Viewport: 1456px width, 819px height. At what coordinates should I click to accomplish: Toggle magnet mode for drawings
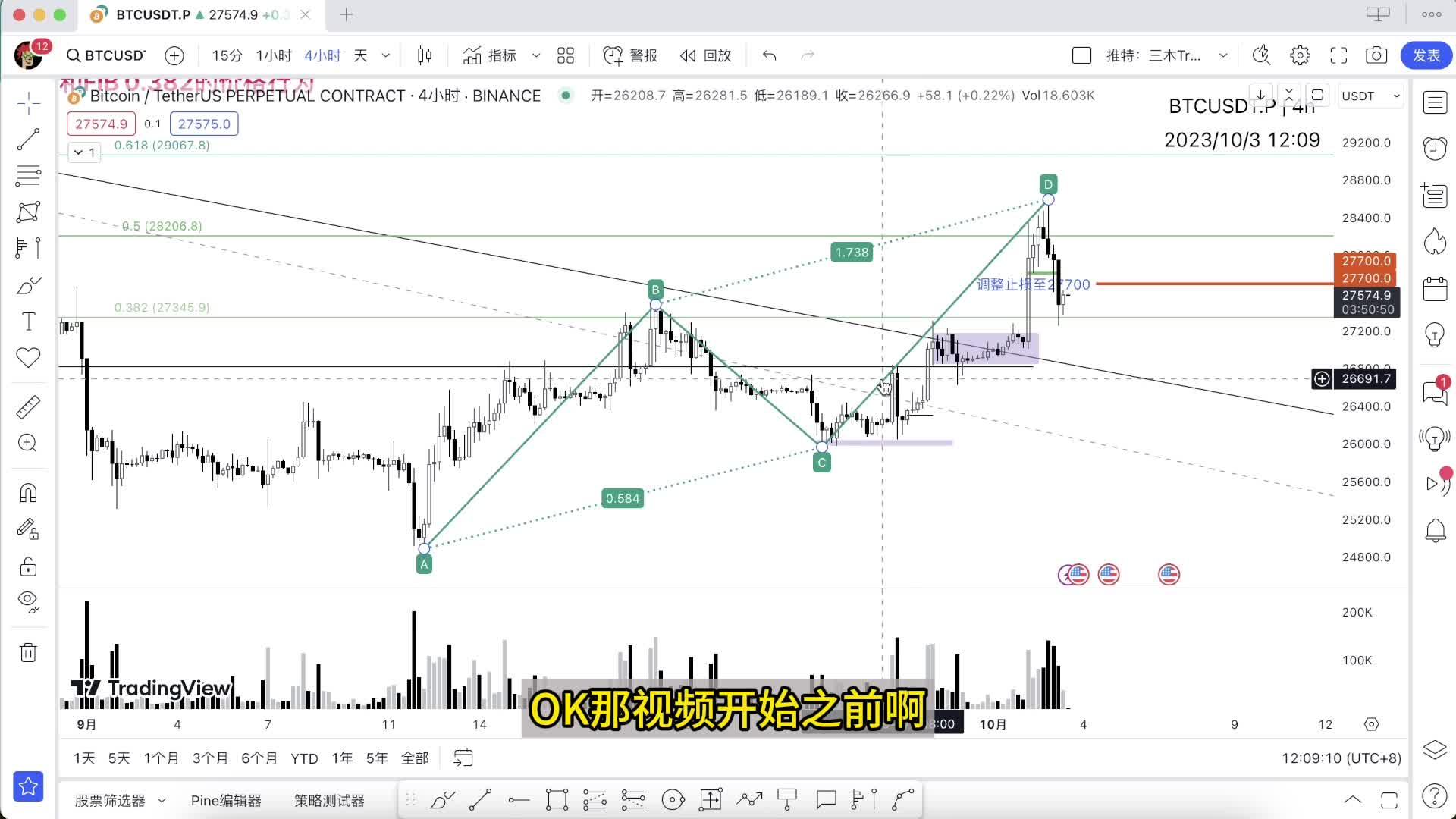tap(28, 493)
